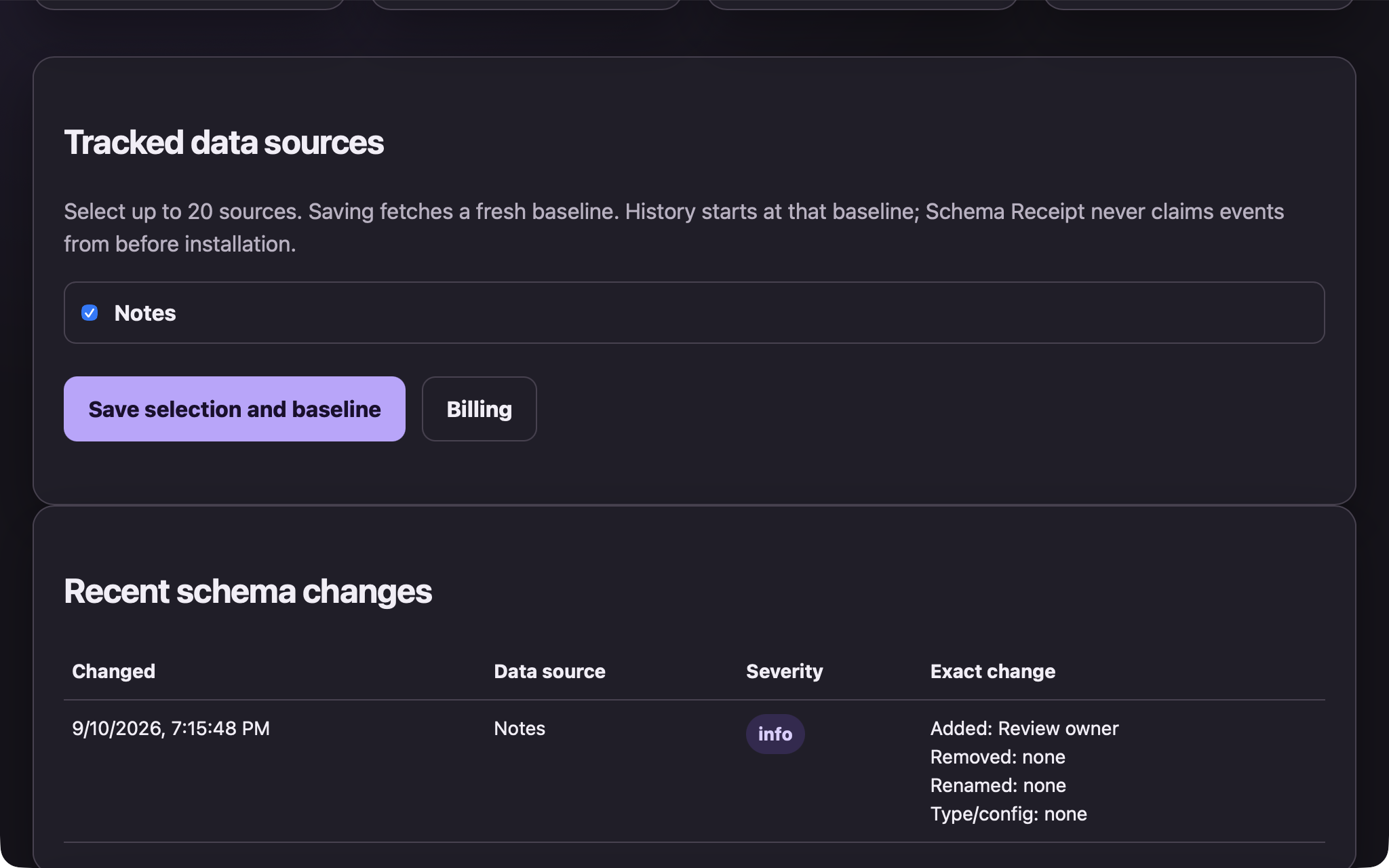This screenshot has width=1389, height=868.
Task: Click the Exact change column header
Action: (x=993, y=671)
